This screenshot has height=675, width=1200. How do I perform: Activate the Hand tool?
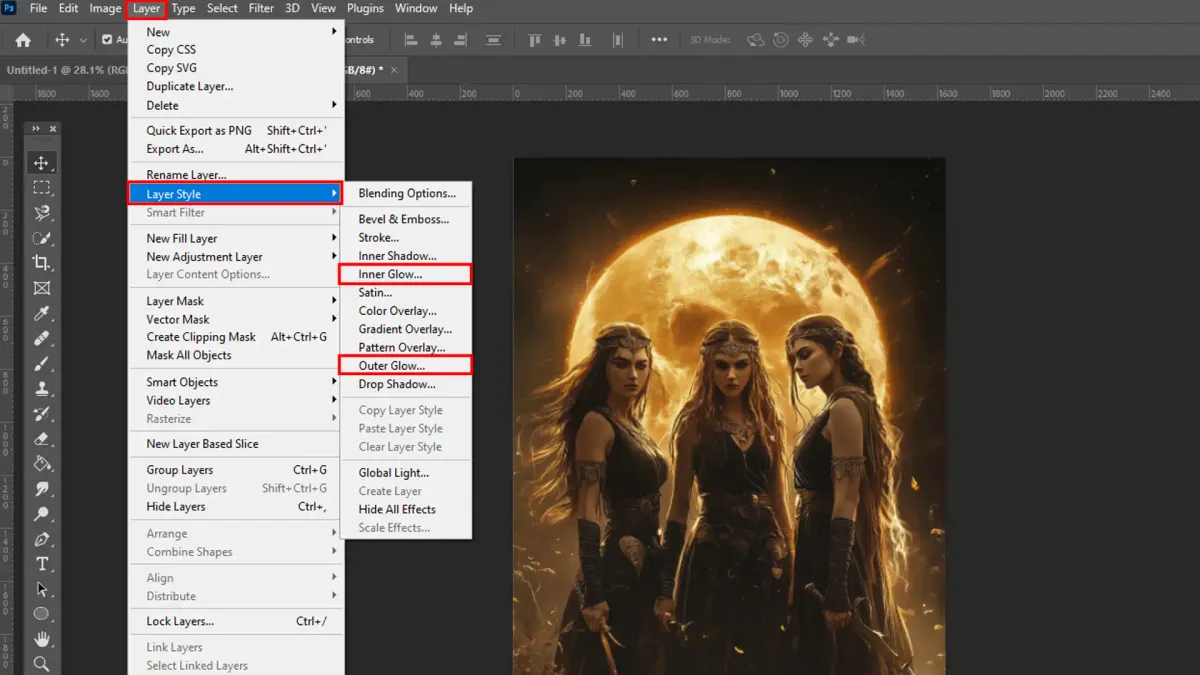(42, 639)
